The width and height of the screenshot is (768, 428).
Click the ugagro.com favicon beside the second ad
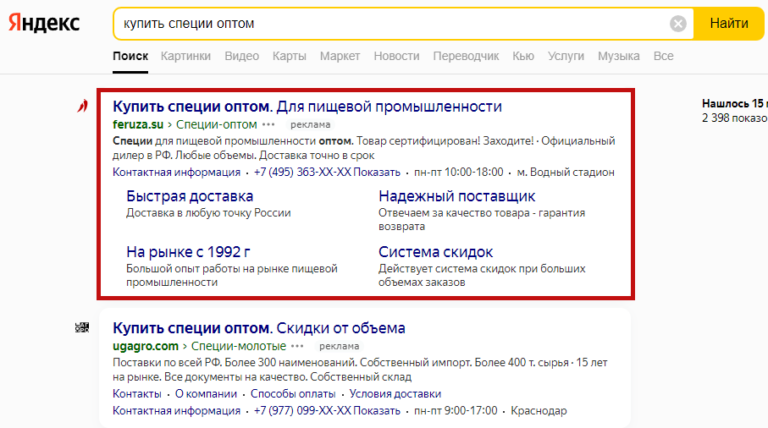coord(82,328)
